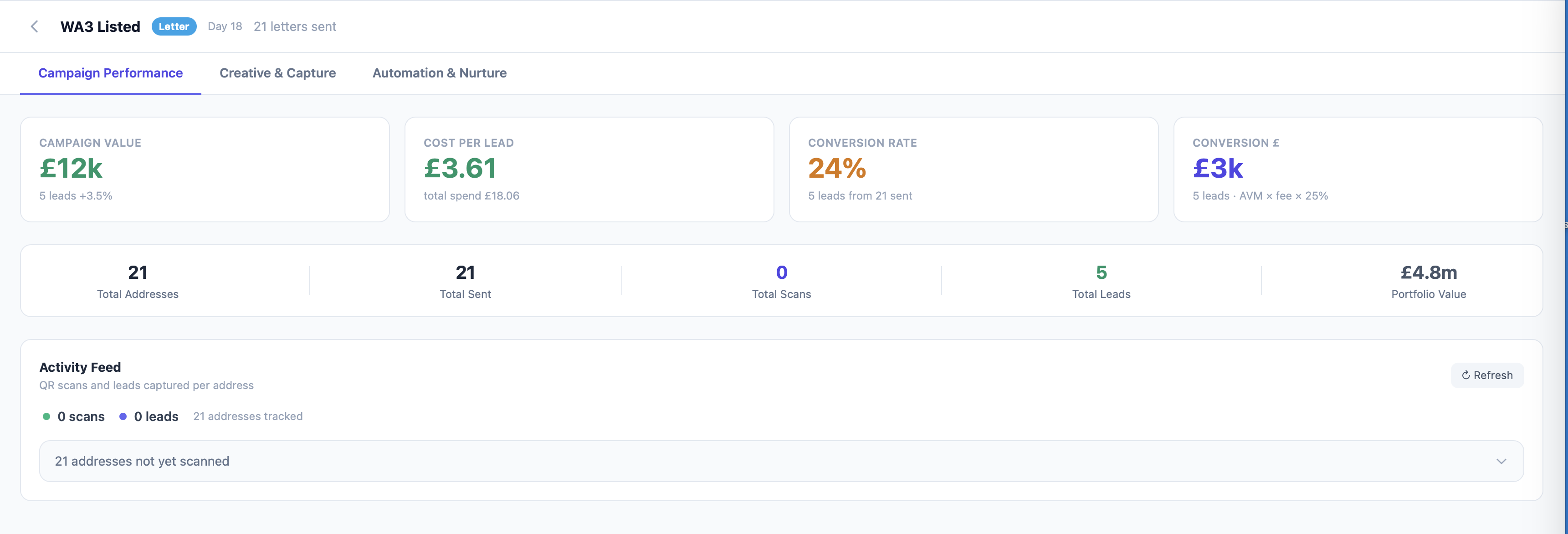Click the Total Sent stat
This screenshot has width=1568, height=534.
point(465,281)
